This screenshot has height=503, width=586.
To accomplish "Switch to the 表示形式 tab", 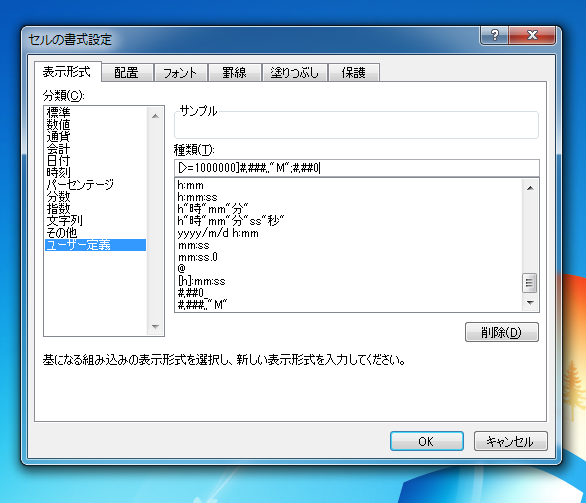I will (x=67, y=71).
